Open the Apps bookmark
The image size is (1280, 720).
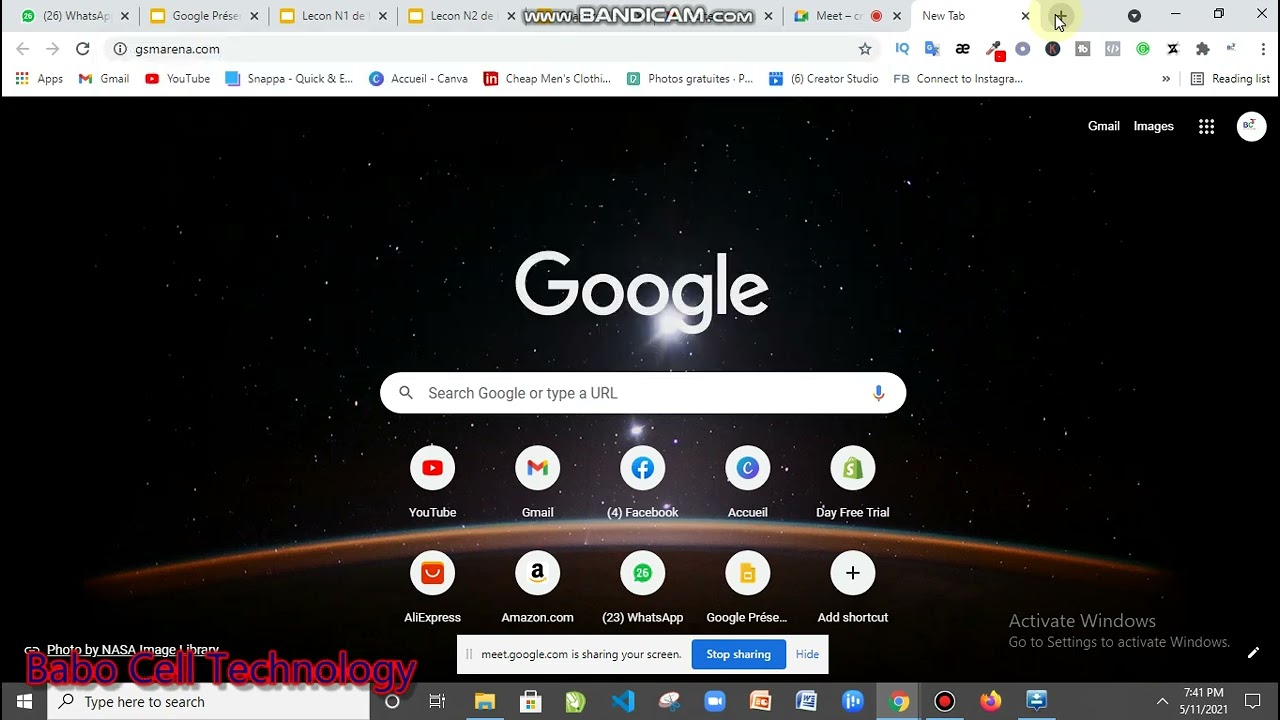click(x=39, y=79)
